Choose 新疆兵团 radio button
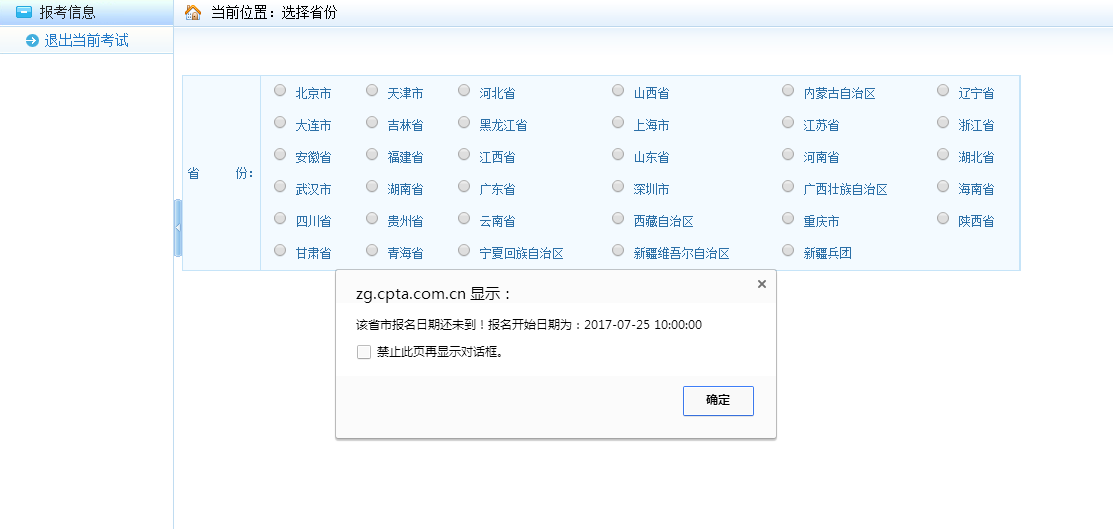The height and width of the screenshot is (529, 1113). 788,251
